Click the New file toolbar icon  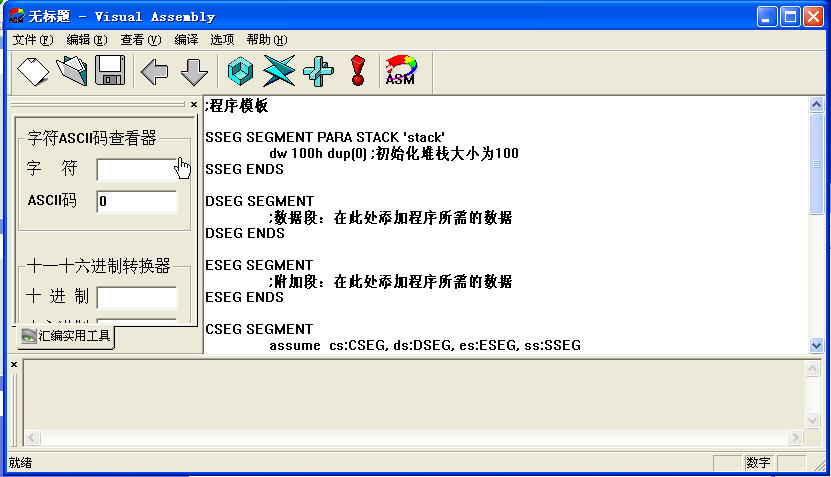click(x=33, y=71)
